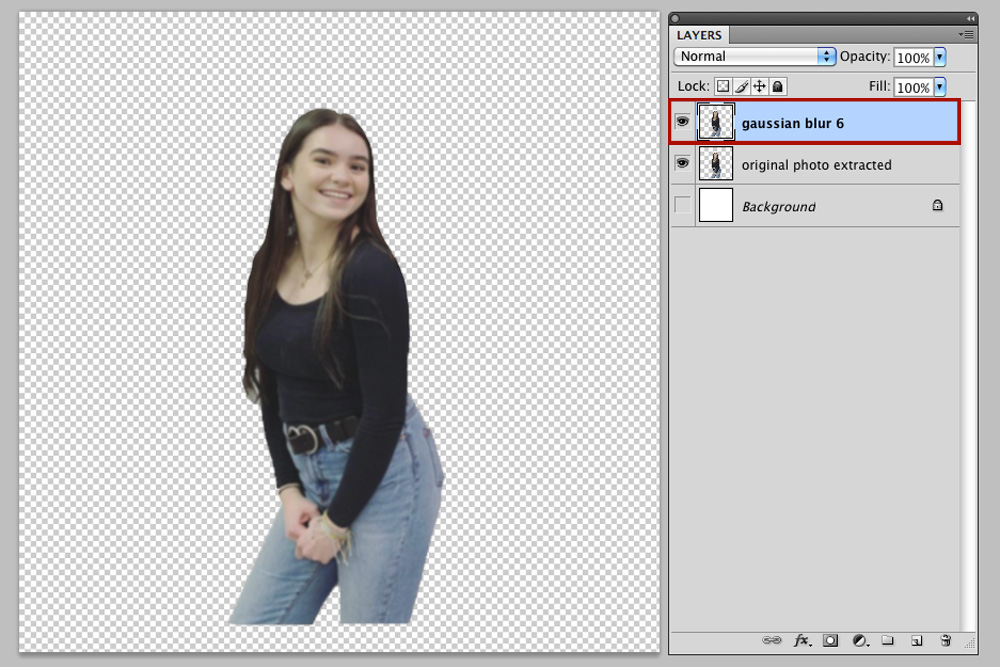Toggle the lock position icon

tap(760, 86)
